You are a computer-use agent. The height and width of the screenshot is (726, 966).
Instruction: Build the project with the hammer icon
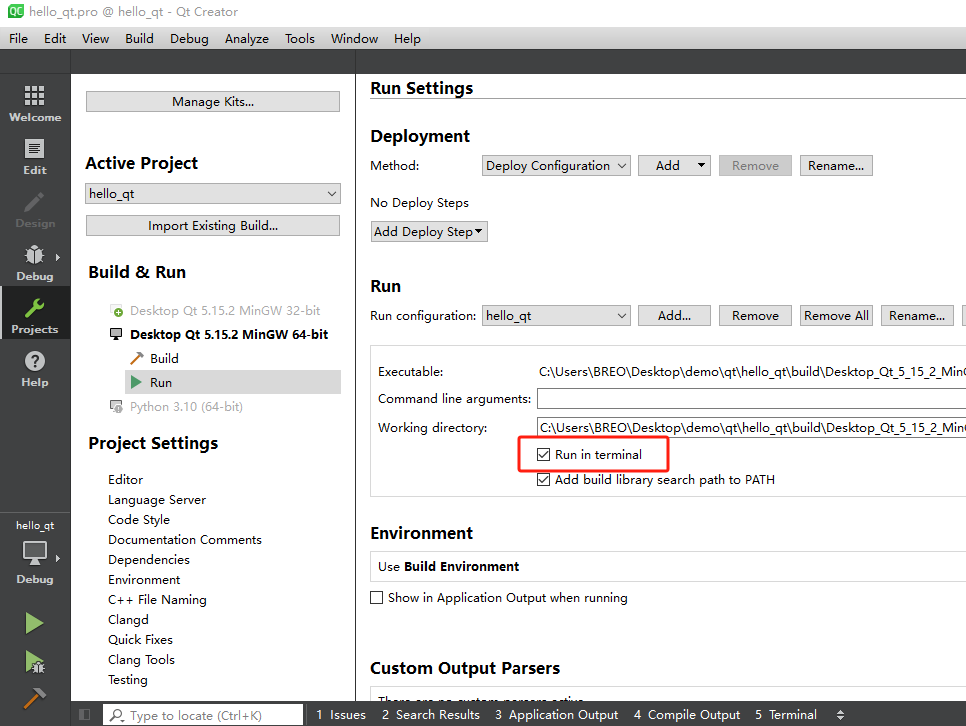coord(34,698)
